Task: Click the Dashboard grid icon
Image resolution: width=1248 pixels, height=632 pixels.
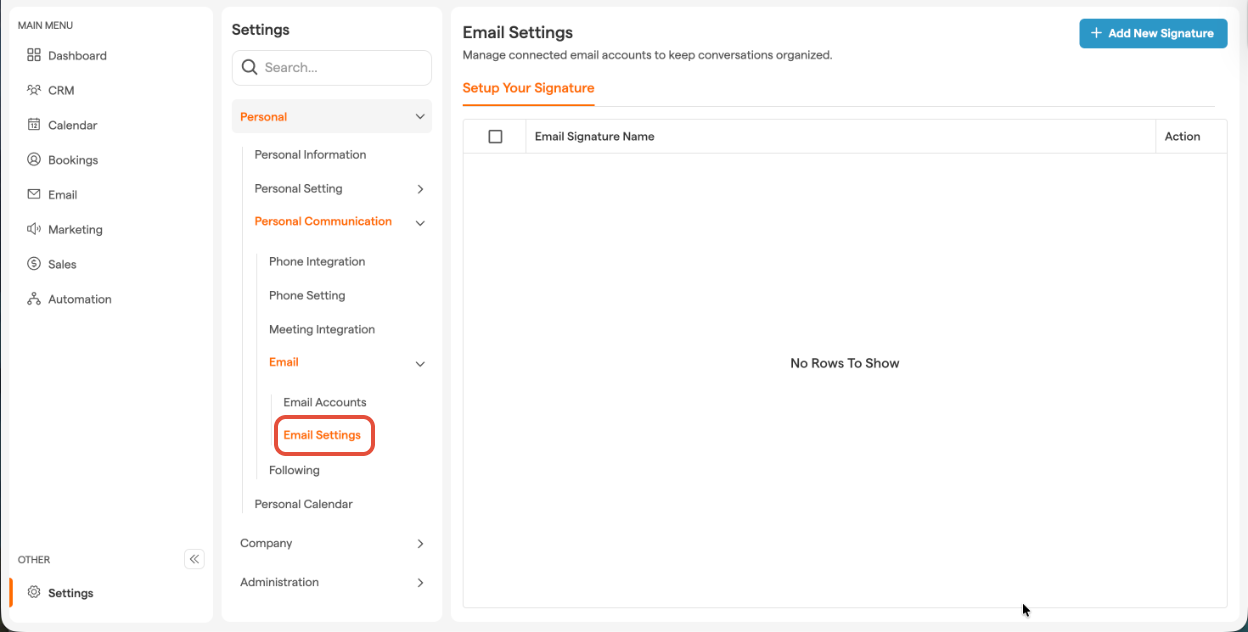Action: (x=34, y=55)
